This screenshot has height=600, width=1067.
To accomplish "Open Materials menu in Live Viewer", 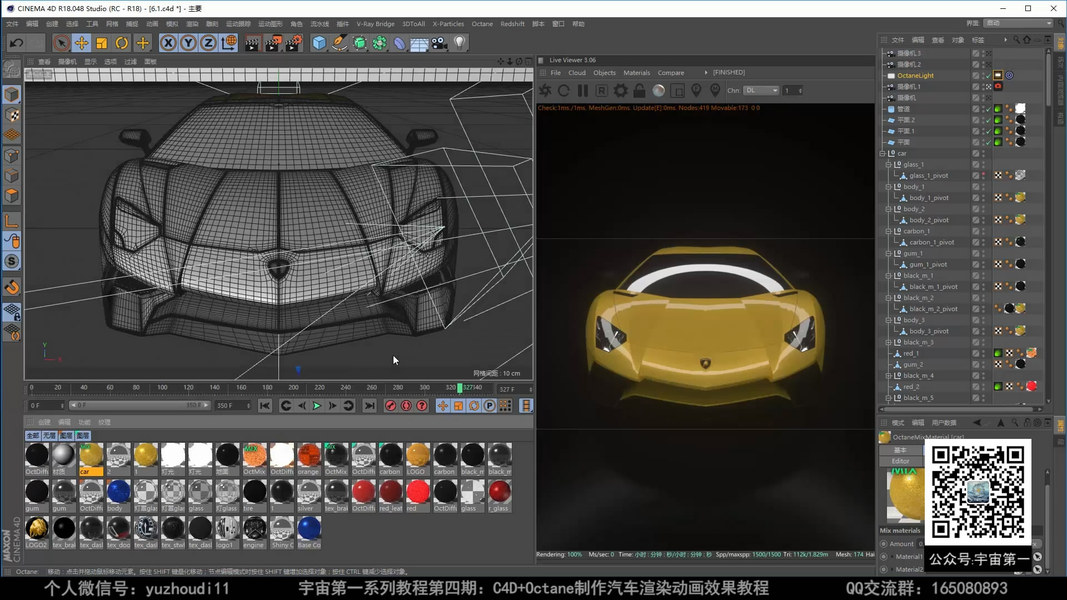I will pos(636,73).
